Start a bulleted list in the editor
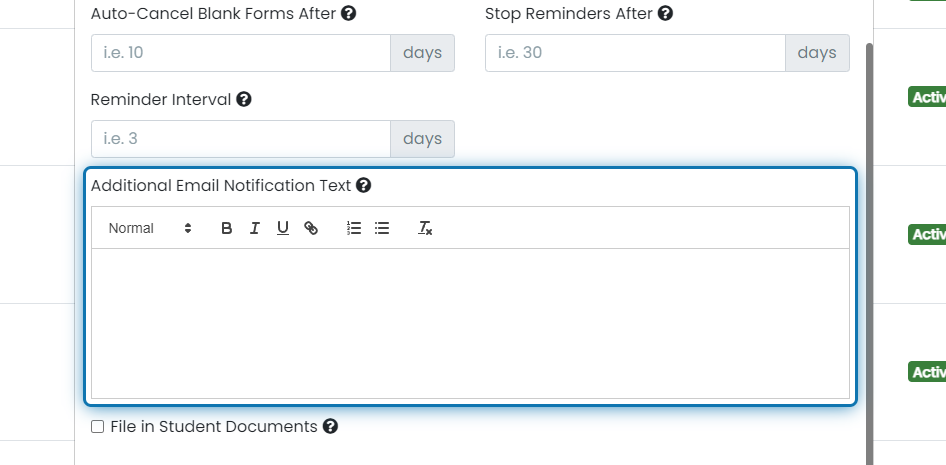This screenshot has width=946, height=465. click(382, 228)
